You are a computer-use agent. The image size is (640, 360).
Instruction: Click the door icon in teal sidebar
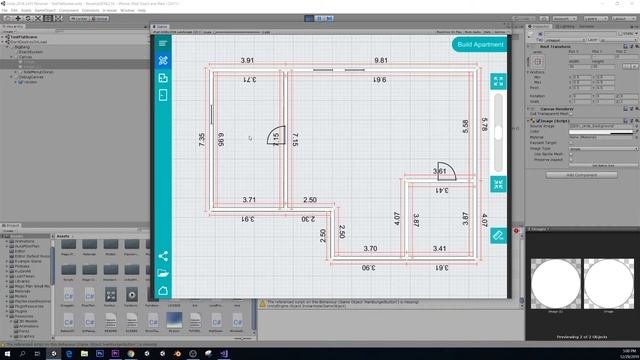[163, 95]
